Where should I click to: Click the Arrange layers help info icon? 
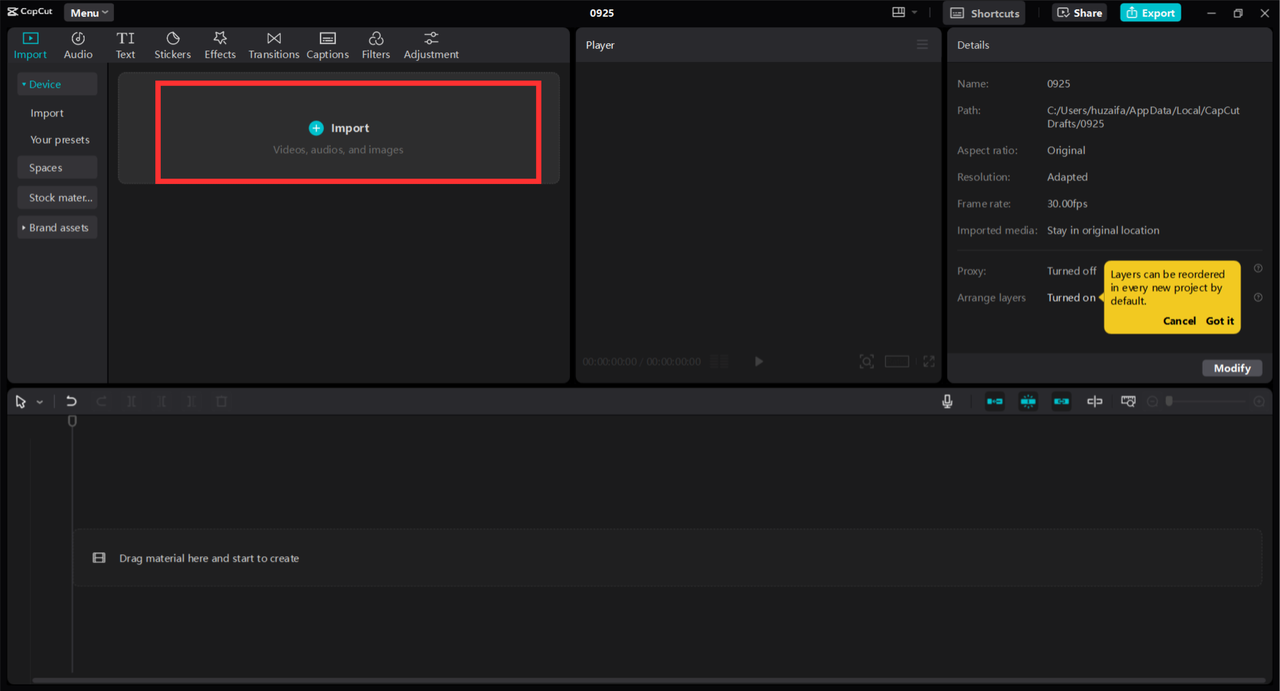click(1258, 298)
